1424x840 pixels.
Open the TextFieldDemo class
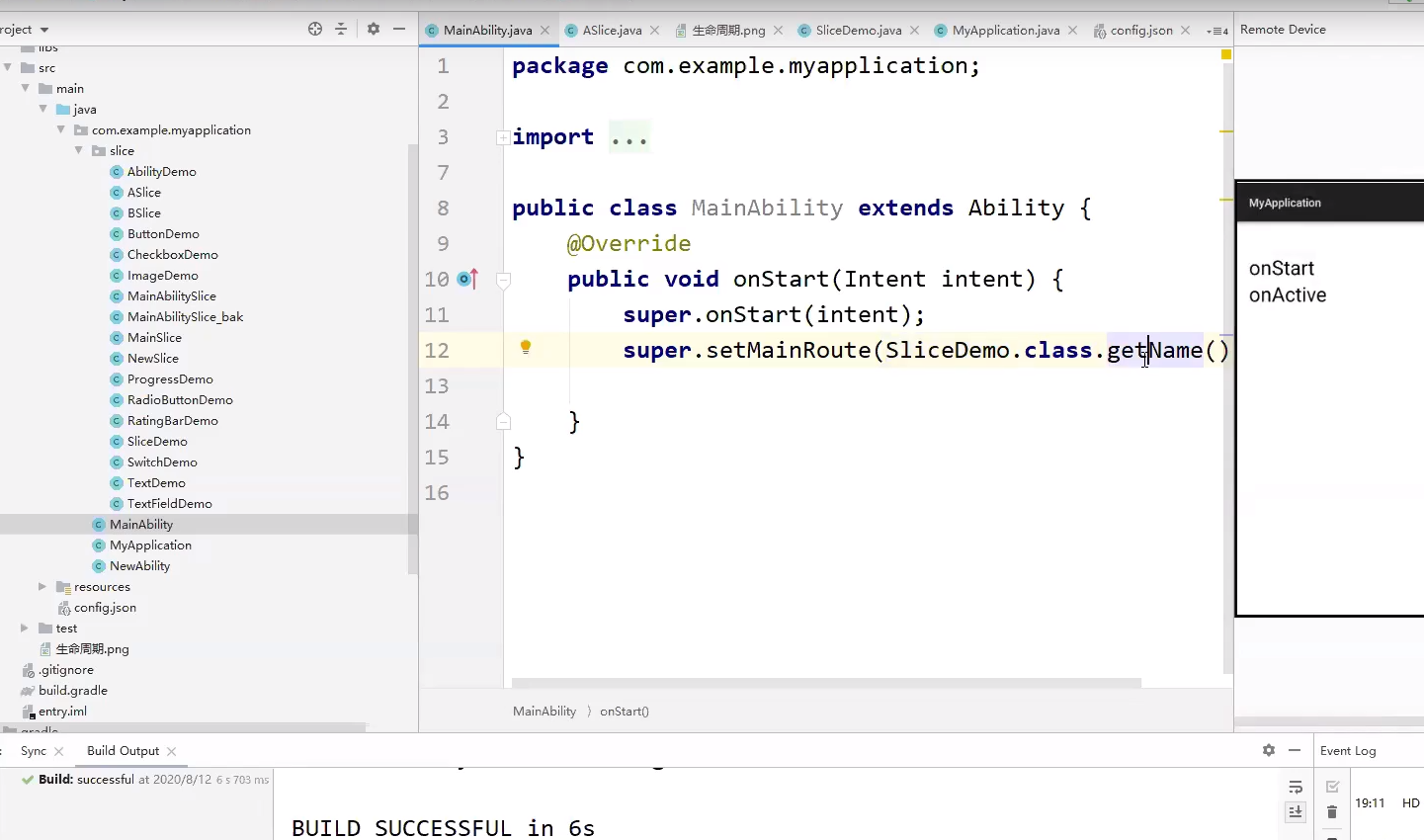169,504
